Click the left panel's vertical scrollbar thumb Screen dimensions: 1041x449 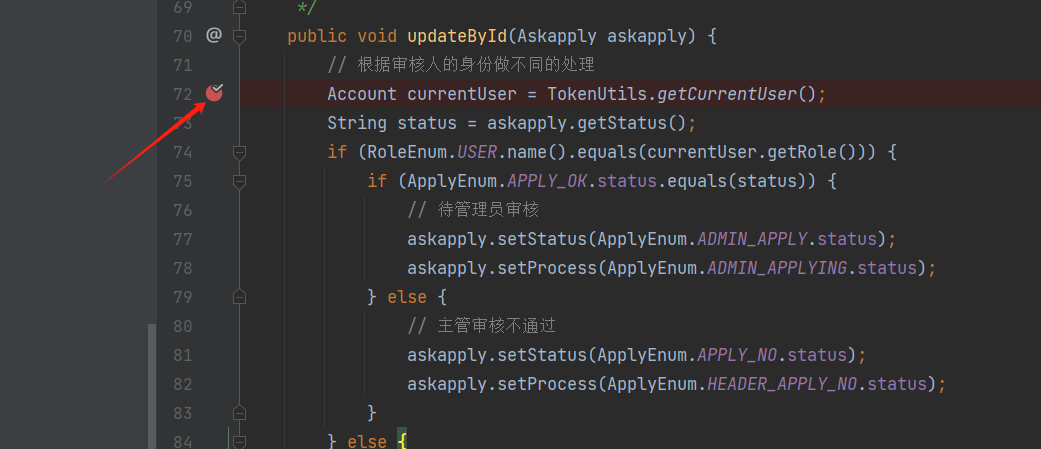pyautogui.click(x=152, y=385)
